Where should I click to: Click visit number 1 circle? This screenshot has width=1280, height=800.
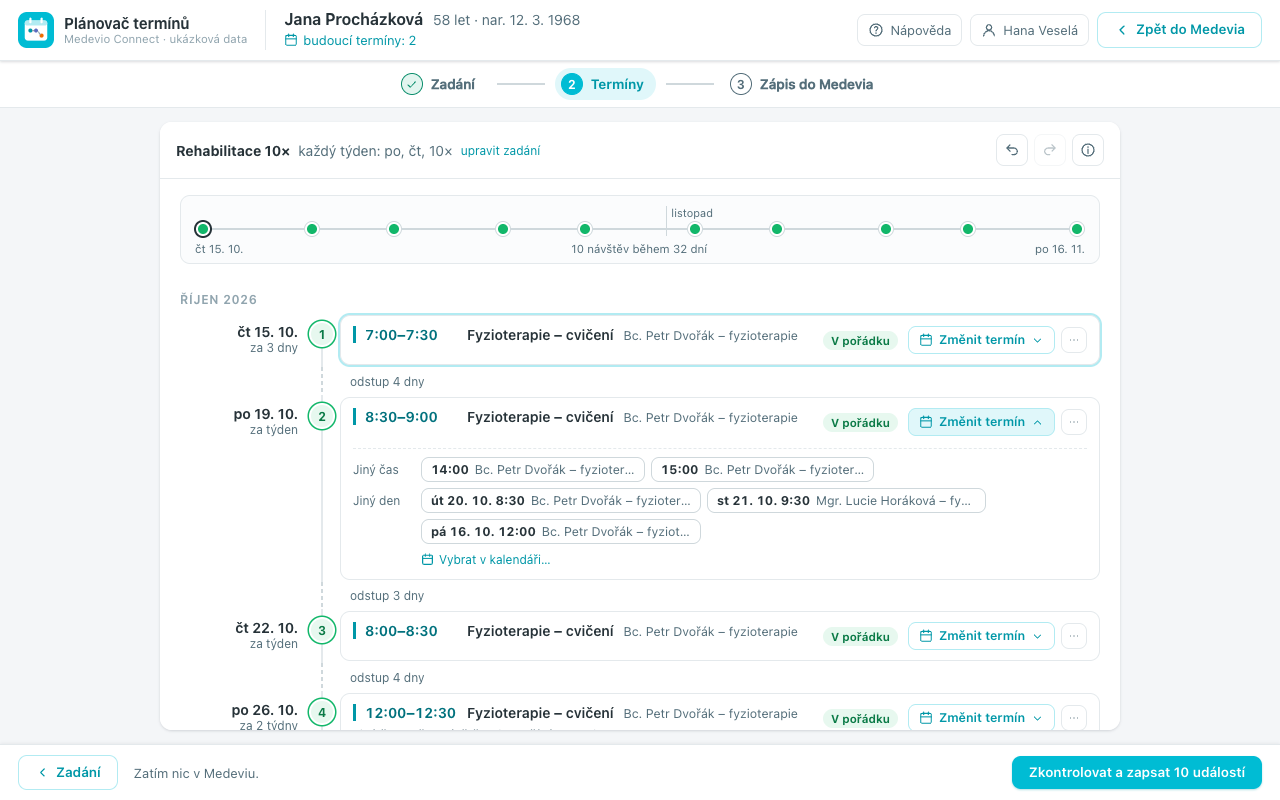(x=322, y=334)
